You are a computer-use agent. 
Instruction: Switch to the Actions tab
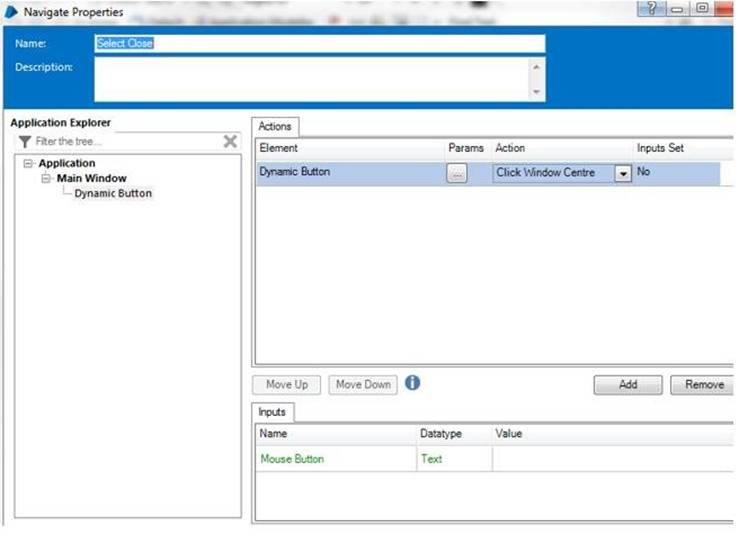tap(275, 126)
